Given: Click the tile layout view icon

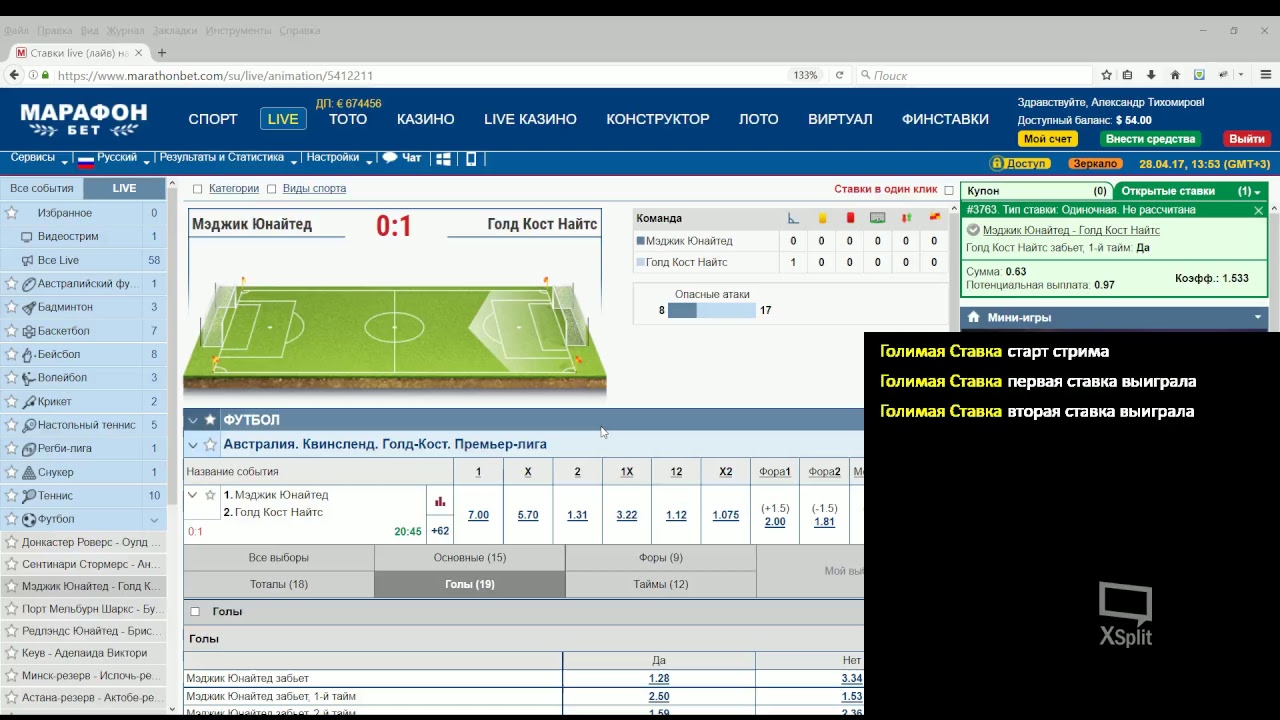Looking at the screenshot, I should (443, 158).
